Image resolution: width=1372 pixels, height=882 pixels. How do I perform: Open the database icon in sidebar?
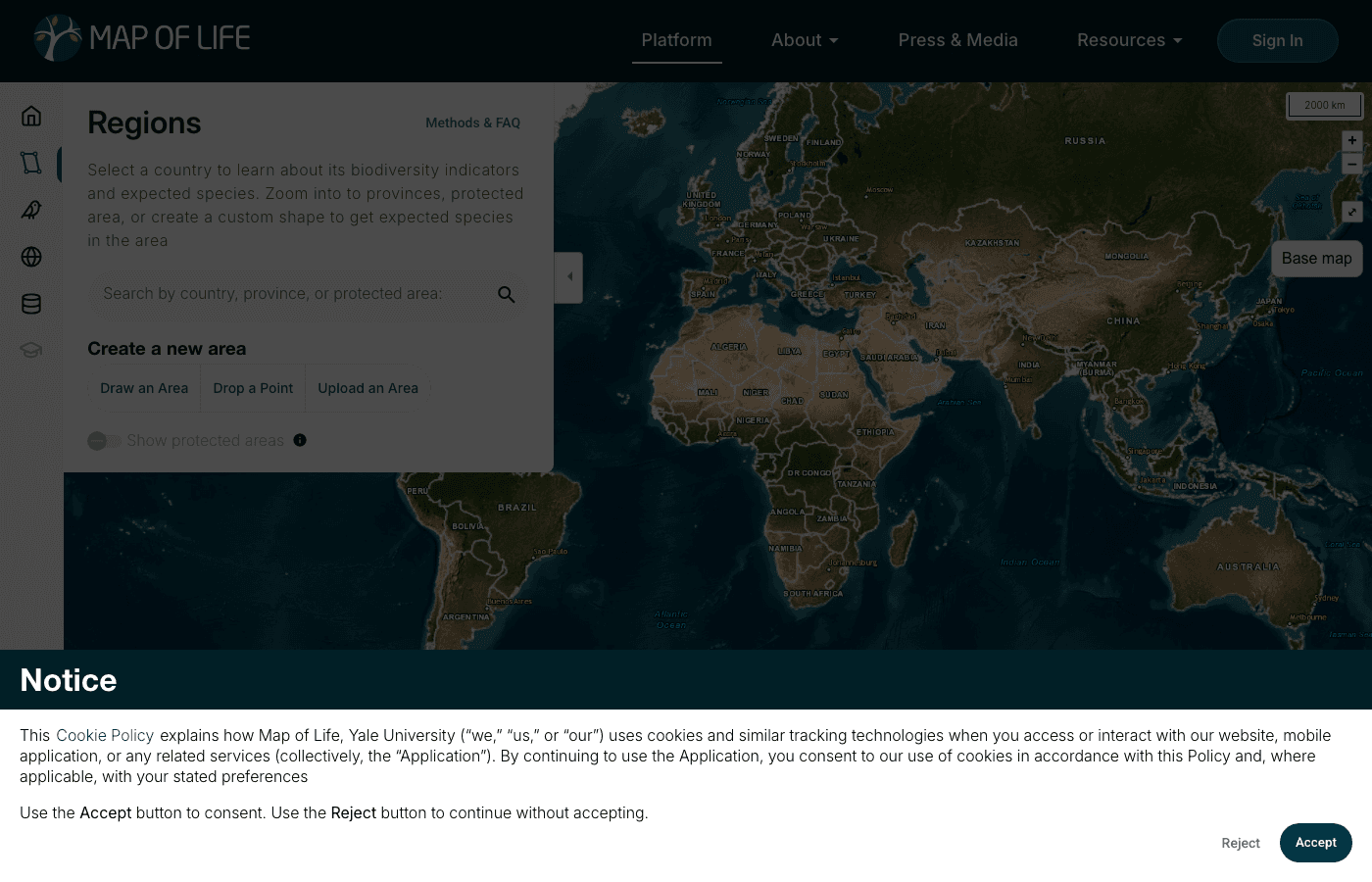click(31, 304)
